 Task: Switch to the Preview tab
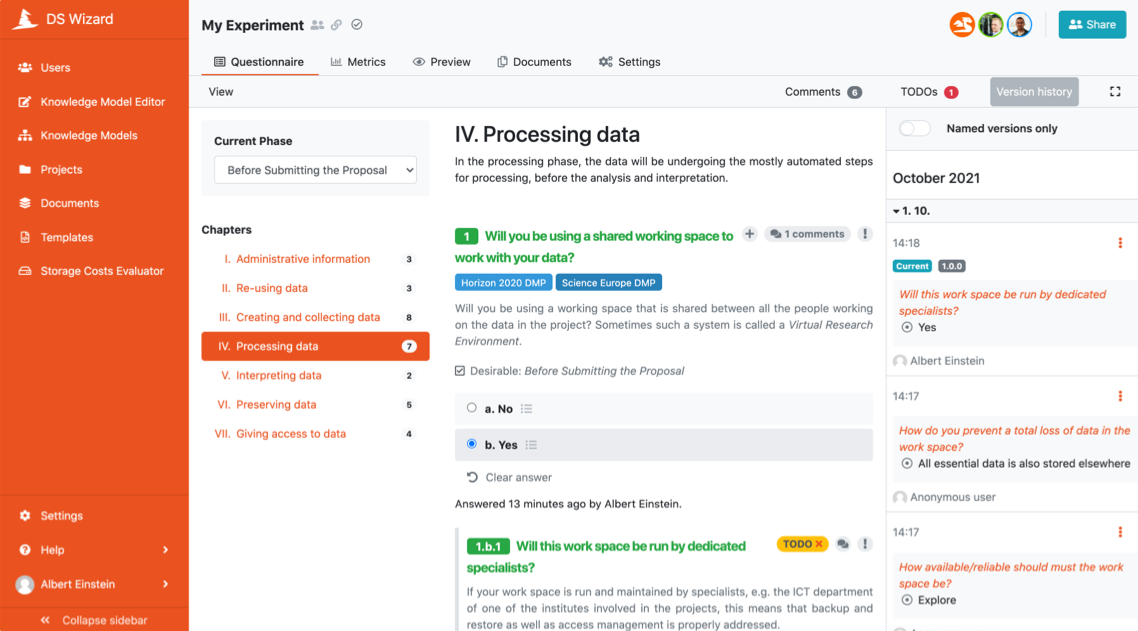pyautogui.click(x=441, y=62)
